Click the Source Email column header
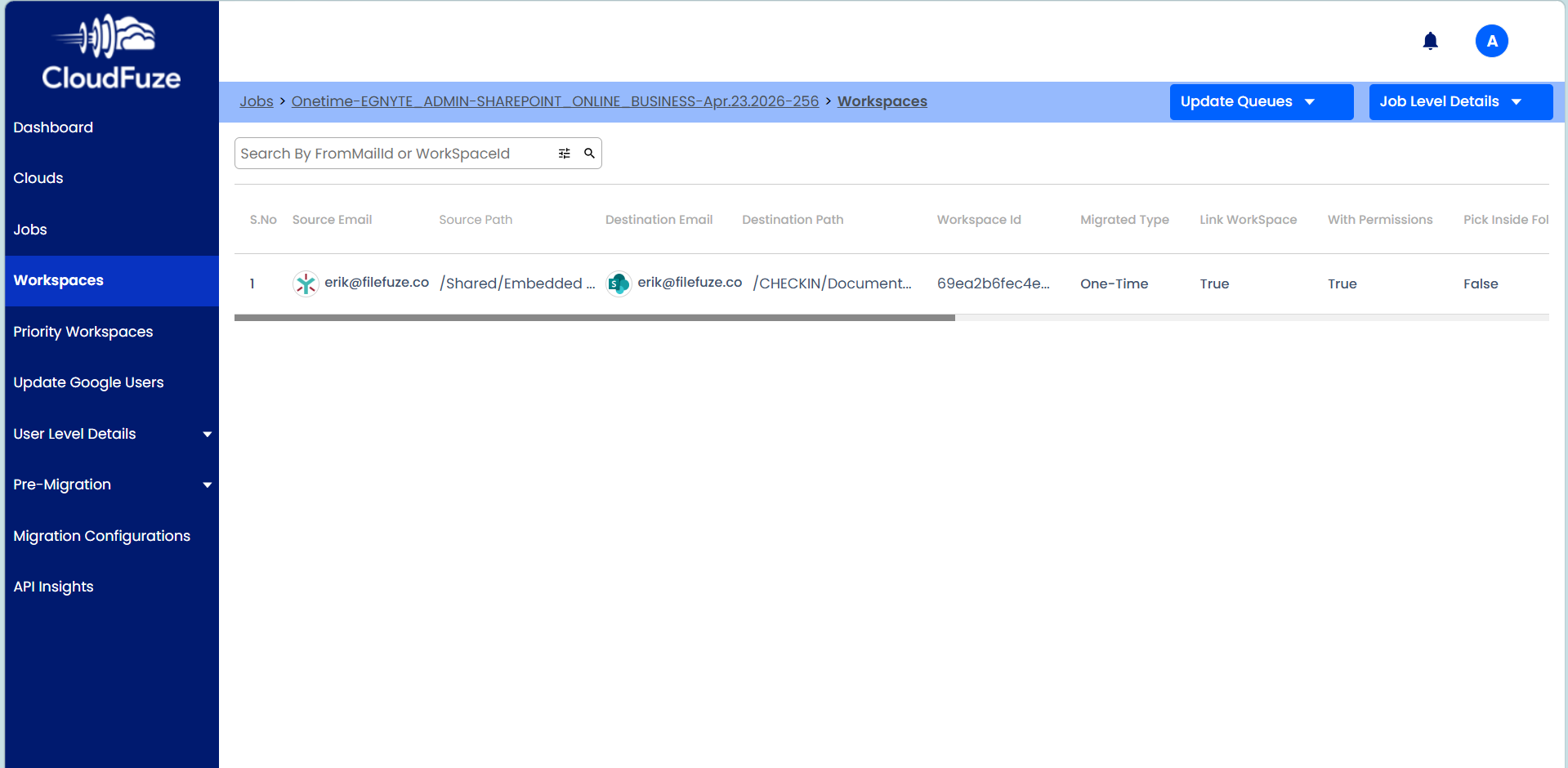 pos(332,220)
